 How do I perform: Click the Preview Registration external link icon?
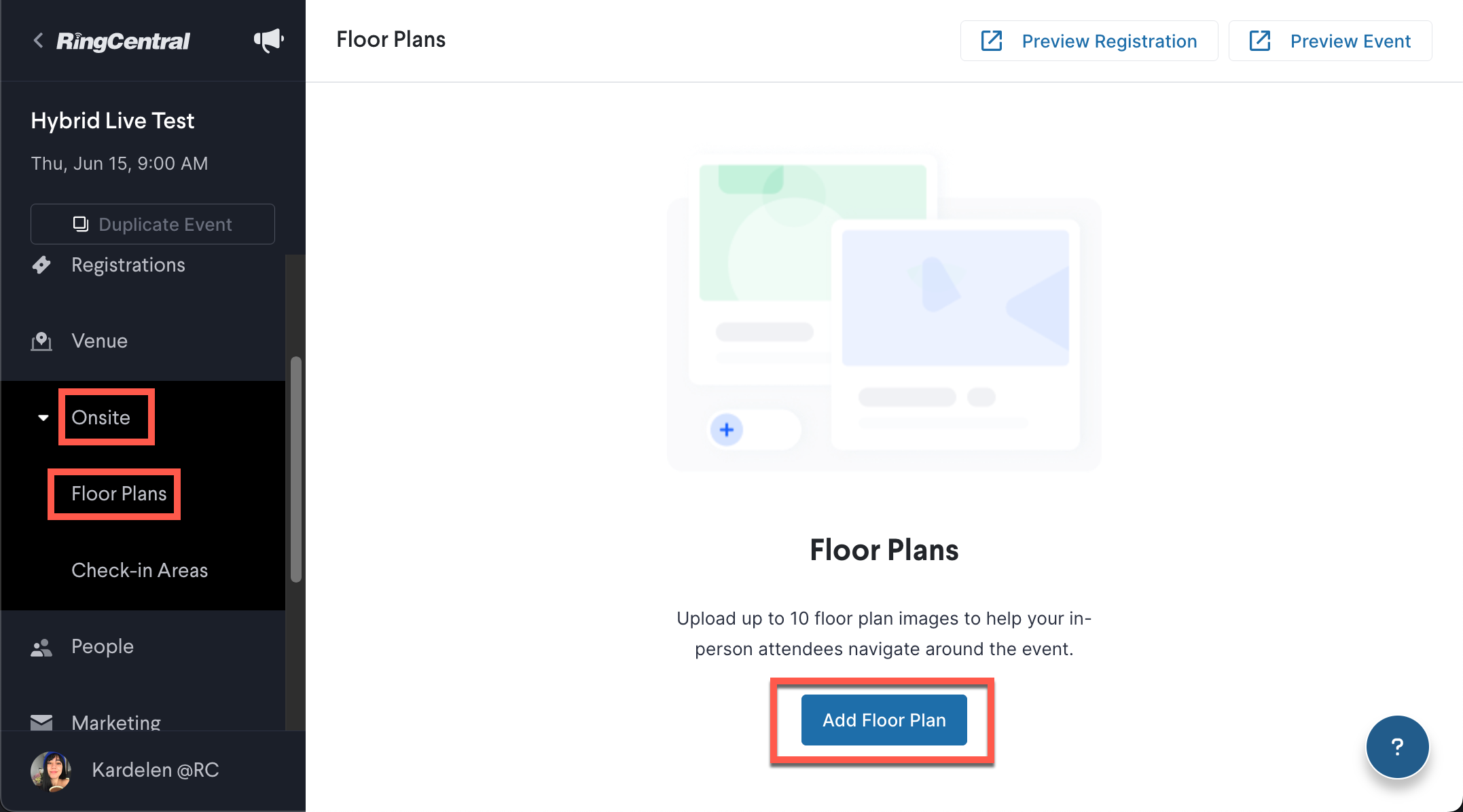(992, 41)
